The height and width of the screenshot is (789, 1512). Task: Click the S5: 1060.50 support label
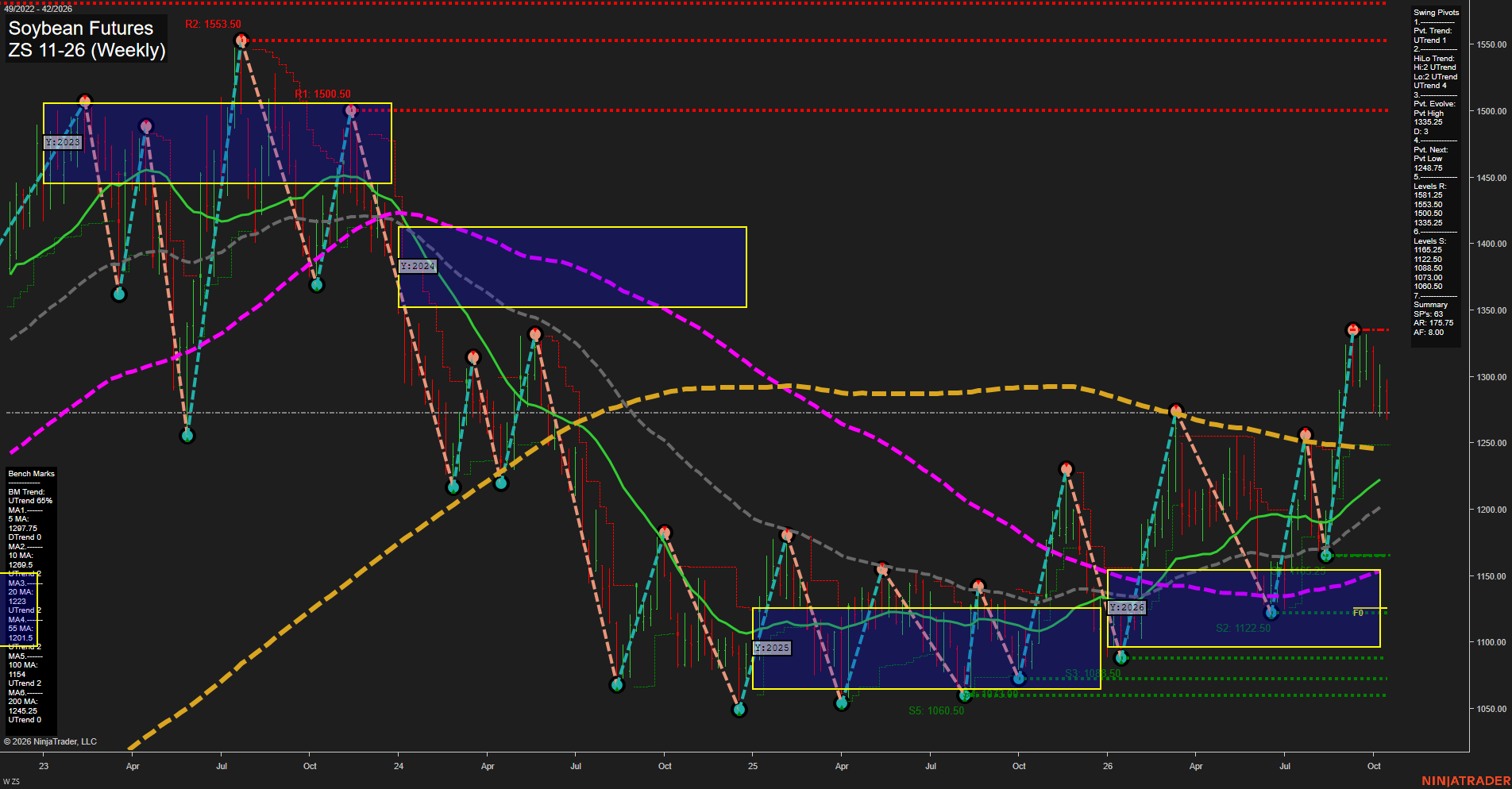(x=936, y=710)
